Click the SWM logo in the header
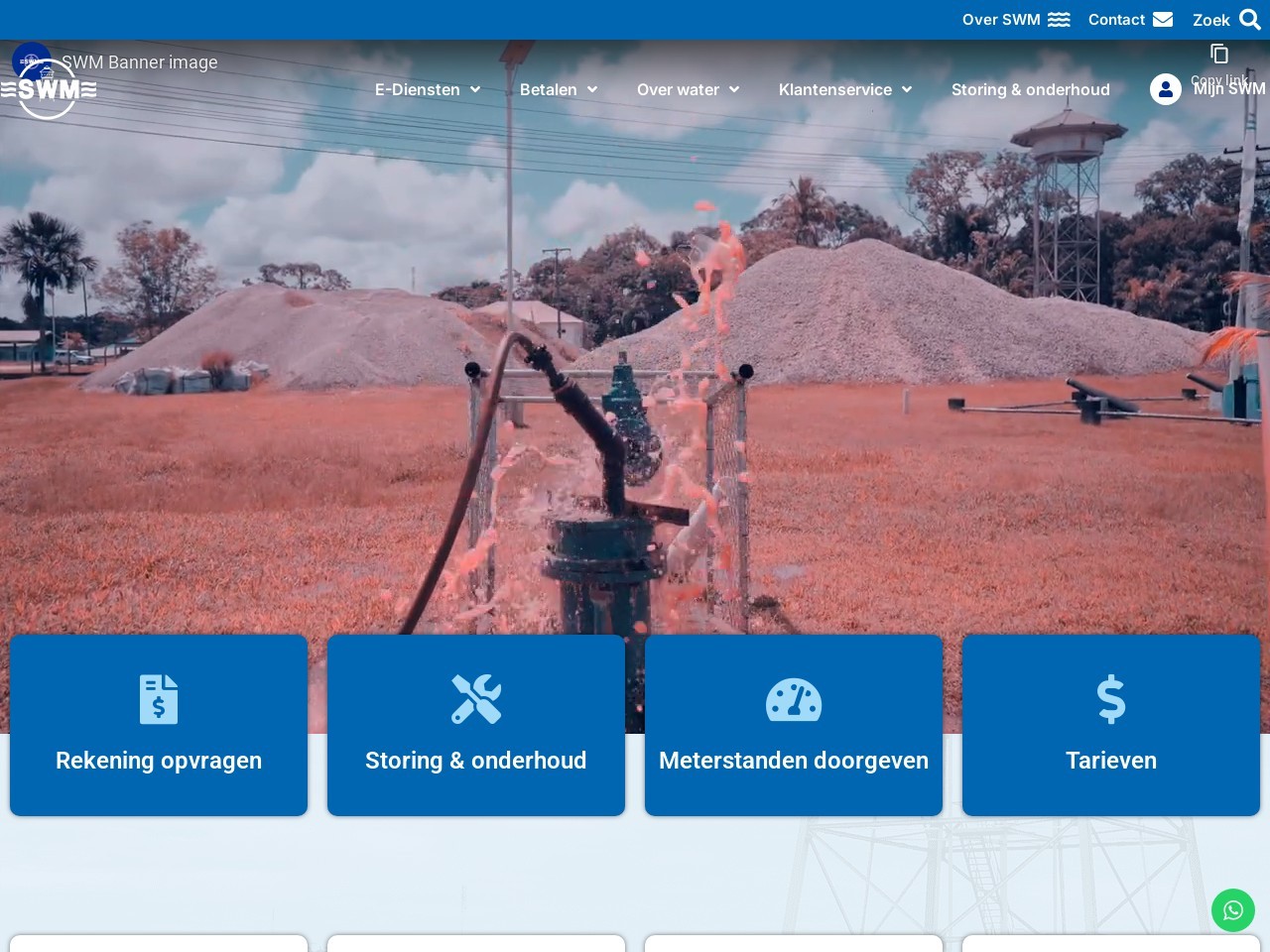The image size is (1270, 952). pyautogui.click(x=48, y=89)
